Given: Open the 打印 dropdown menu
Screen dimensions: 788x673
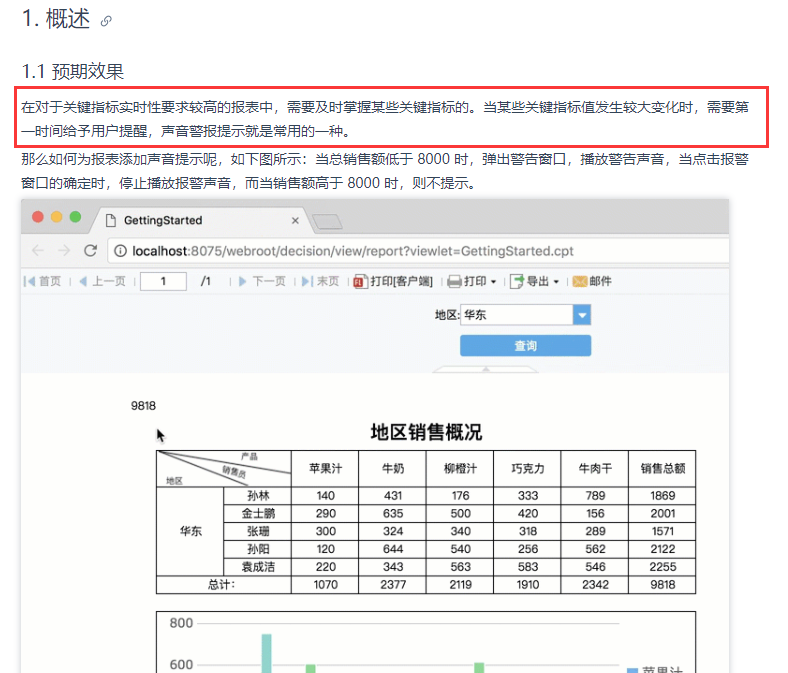Looking at the screenshot, I should click(x=471, y=281).
